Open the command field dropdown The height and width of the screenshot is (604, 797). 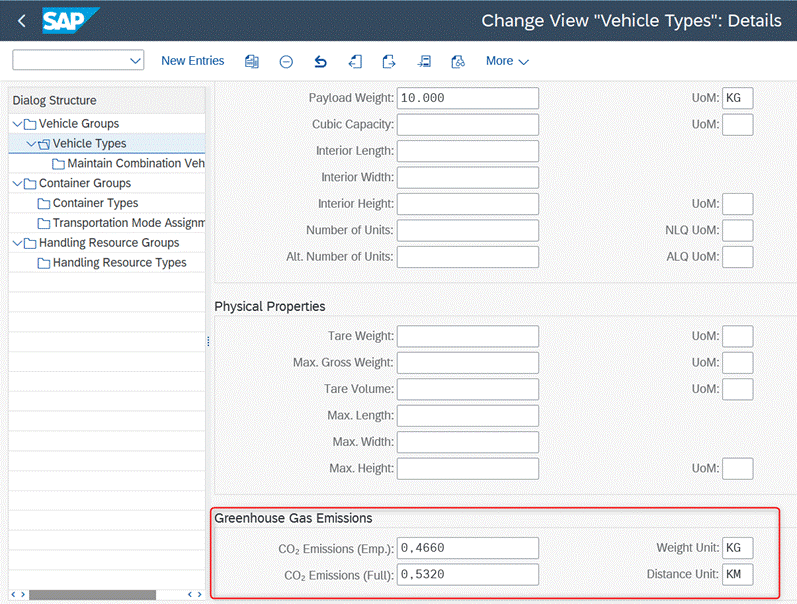(136, 61)
